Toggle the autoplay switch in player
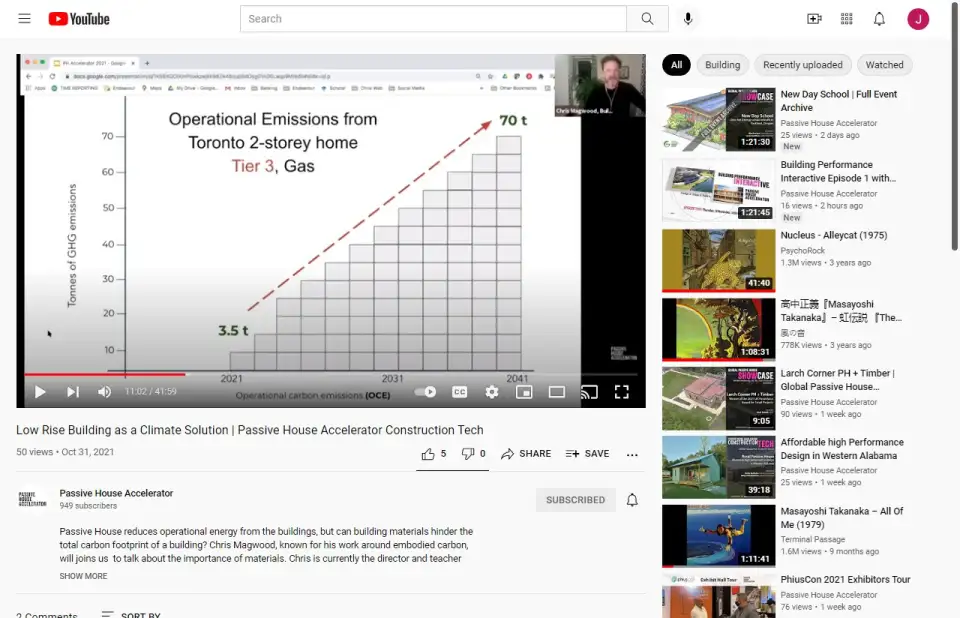Image resolution: width=960 pixels, height=618 pixels. [426, 392]
